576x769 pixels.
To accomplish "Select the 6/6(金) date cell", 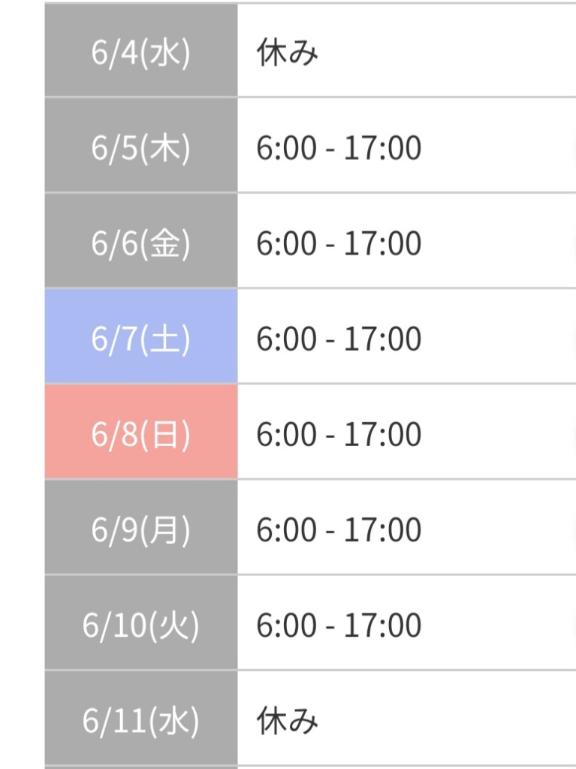I will 141,241.
